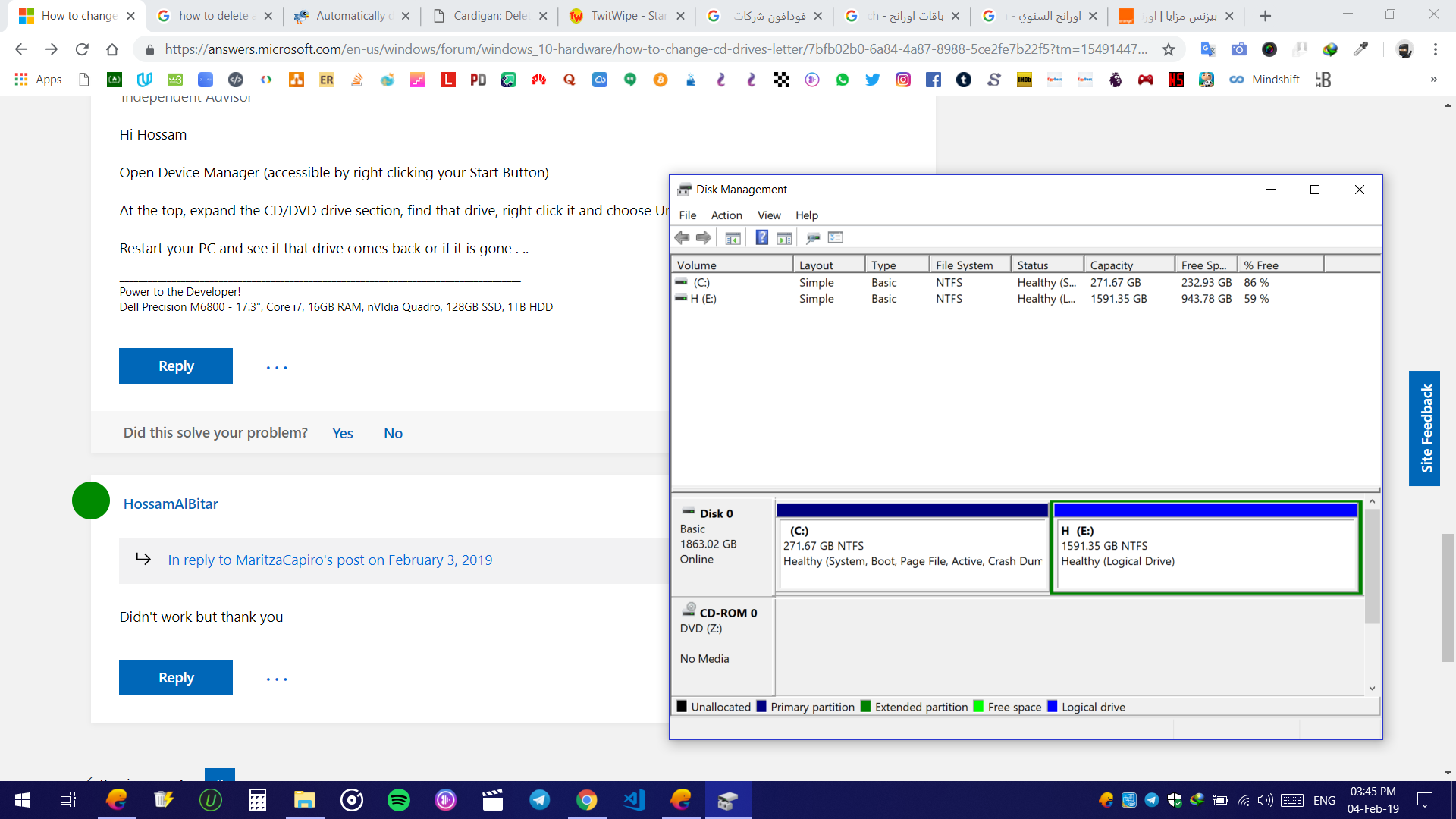Click the checklist settings toolbar icon
This screenshot has width=1456, height=819.
836,238
